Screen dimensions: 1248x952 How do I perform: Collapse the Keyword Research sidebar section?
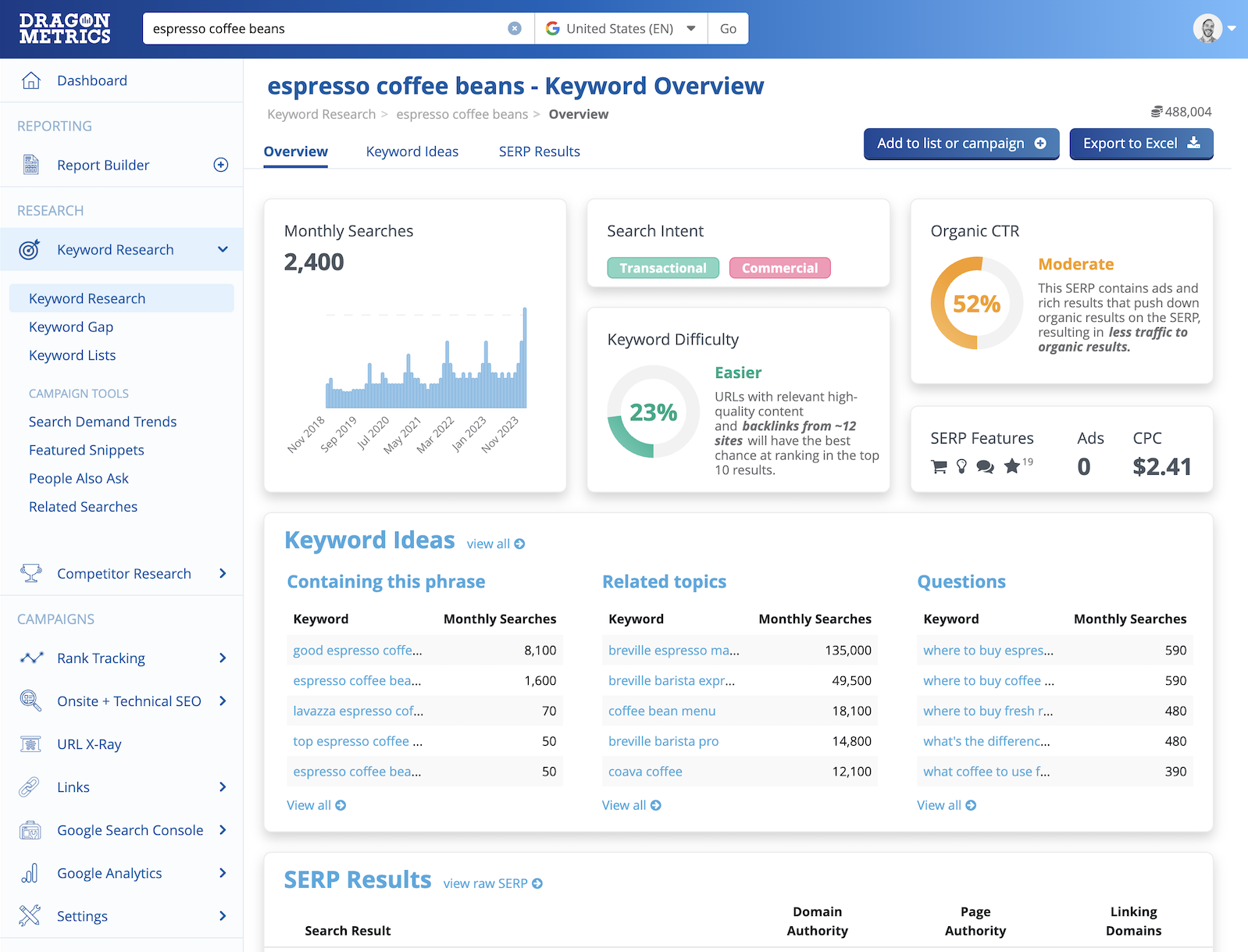[x=223, y=250]
